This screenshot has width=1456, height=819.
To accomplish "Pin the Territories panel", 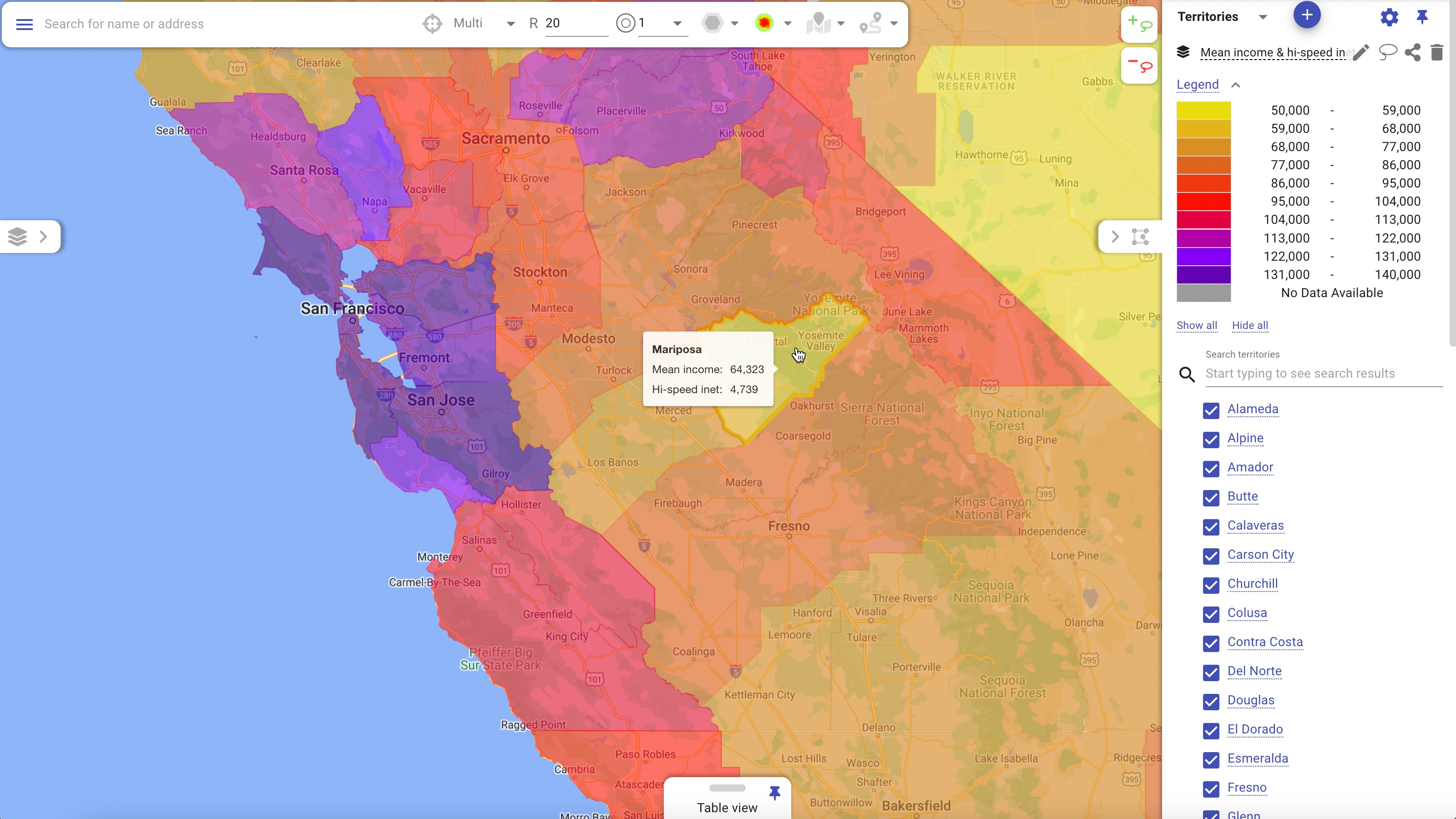I will [1422, 17].
